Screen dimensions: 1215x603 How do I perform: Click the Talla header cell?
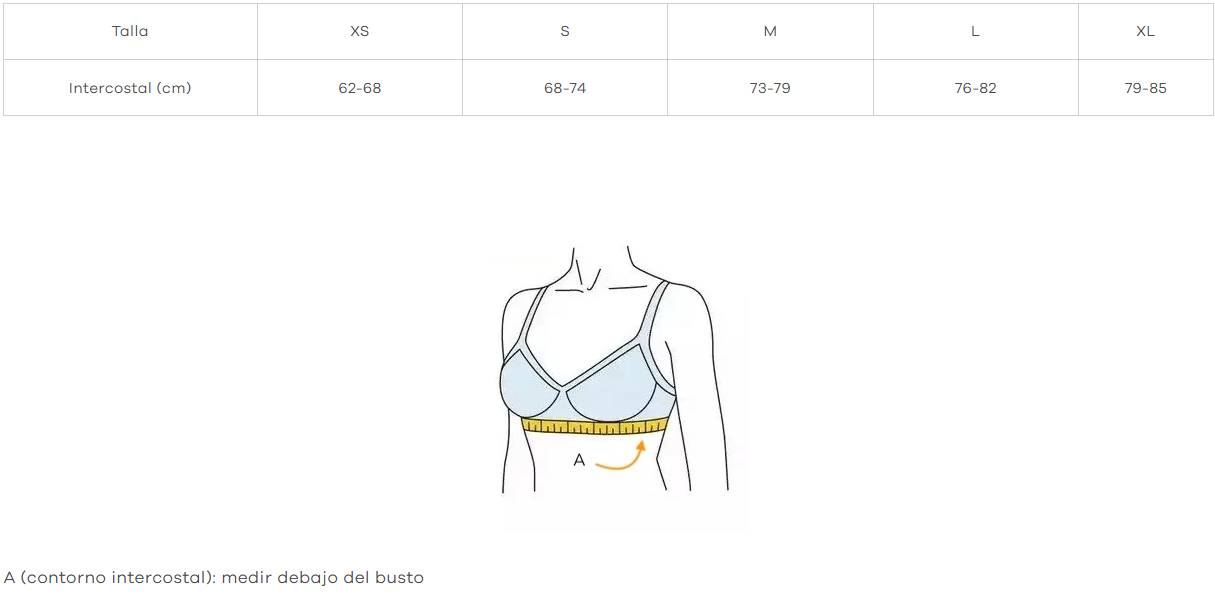point(130,31)
